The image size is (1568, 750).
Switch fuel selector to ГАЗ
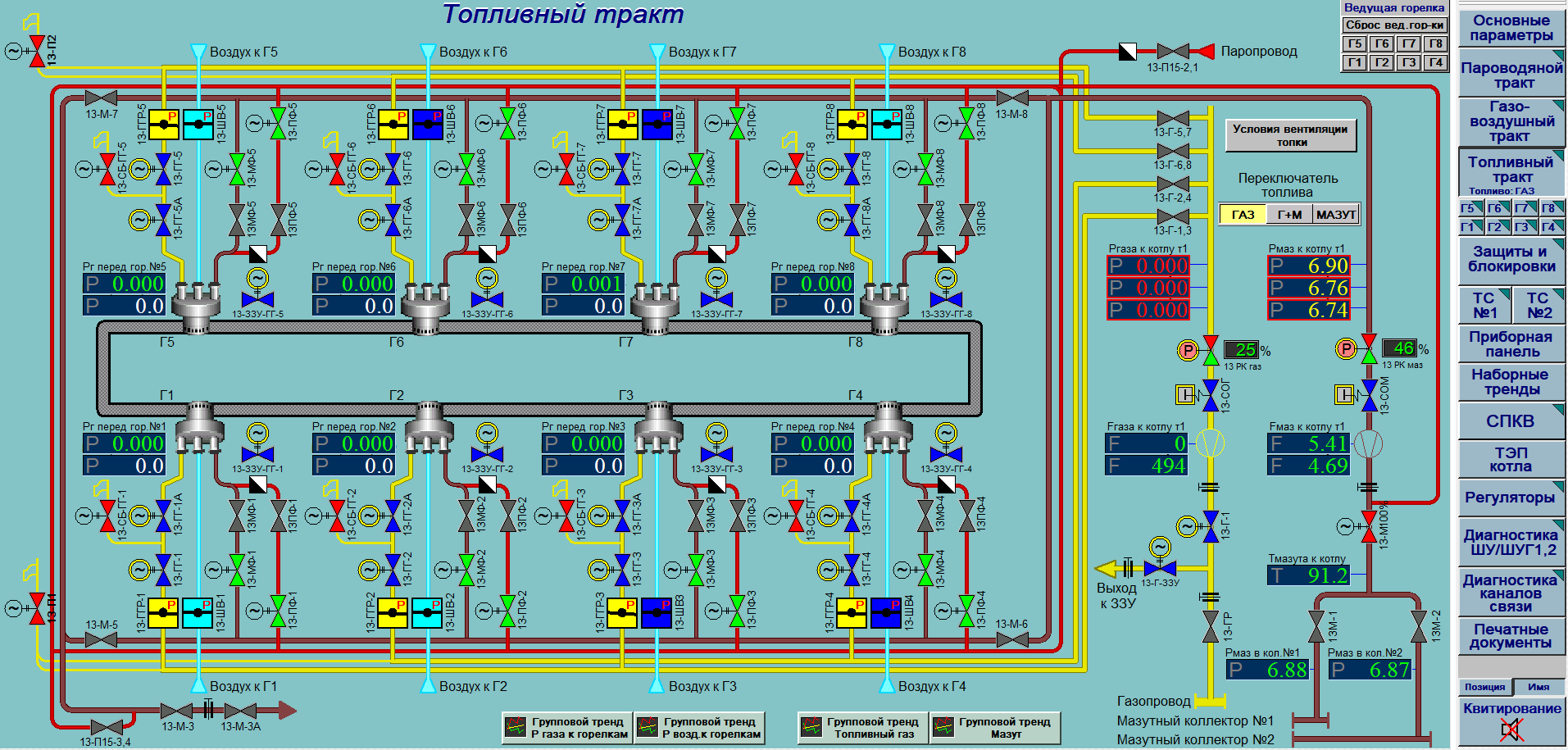point(1243,215)
